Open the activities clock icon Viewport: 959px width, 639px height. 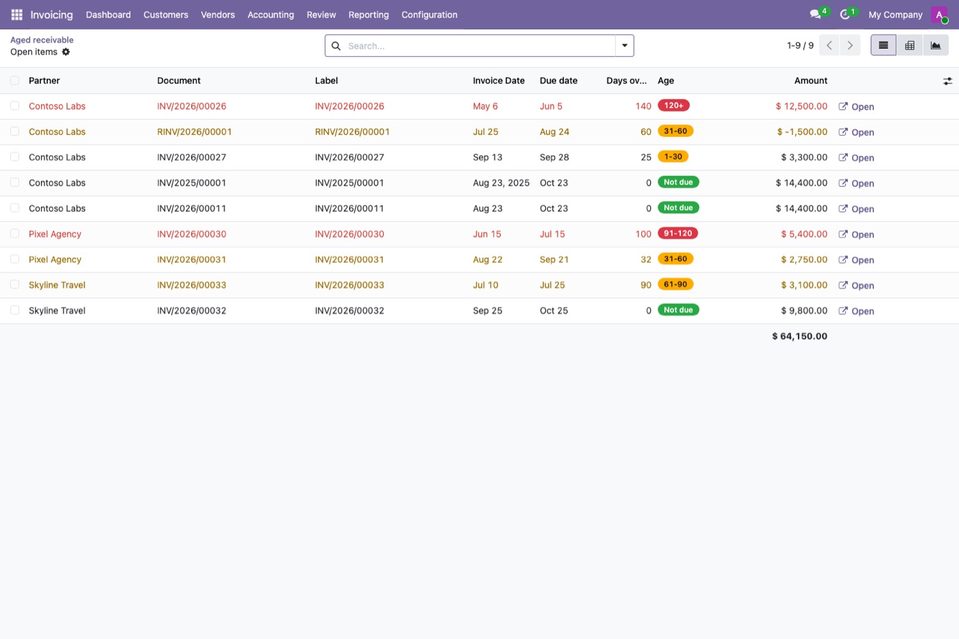pos(845,15)
